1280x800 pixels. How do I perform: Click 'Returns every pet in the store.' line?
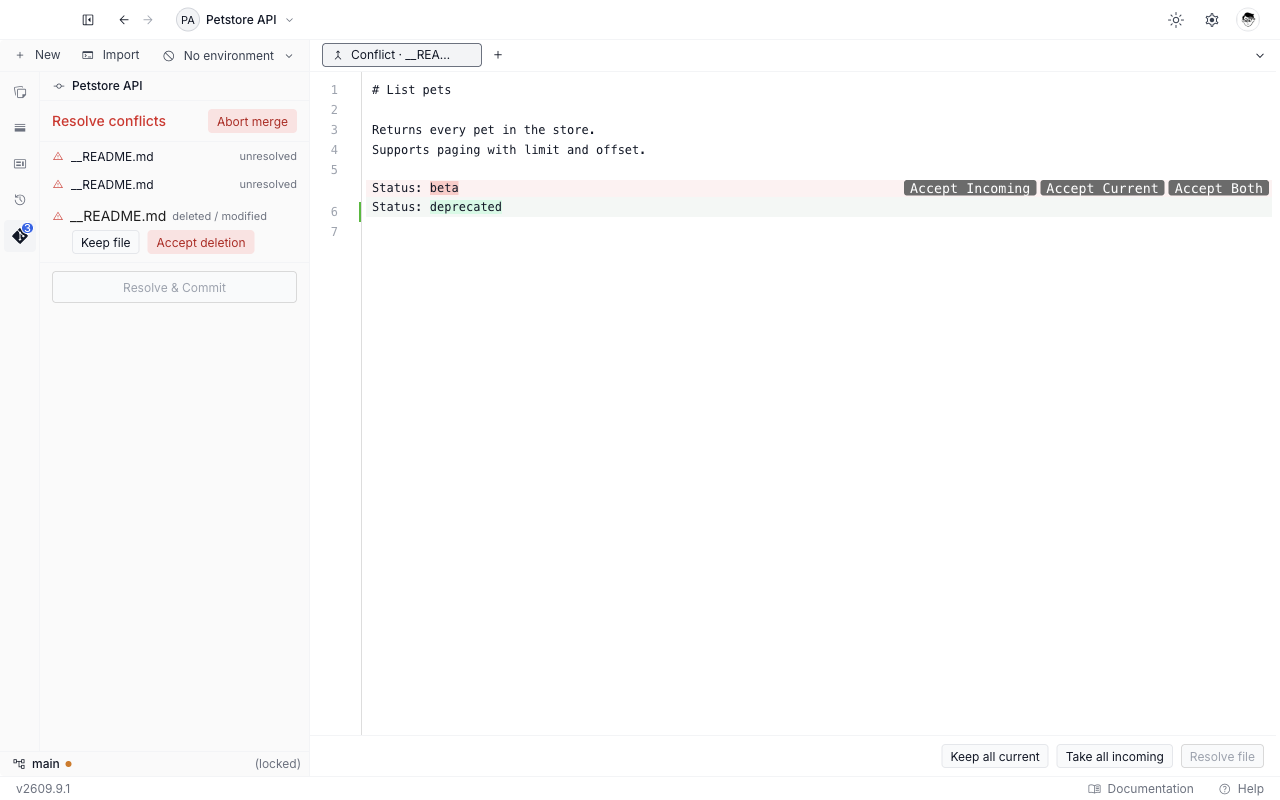[x=483, y=130]
